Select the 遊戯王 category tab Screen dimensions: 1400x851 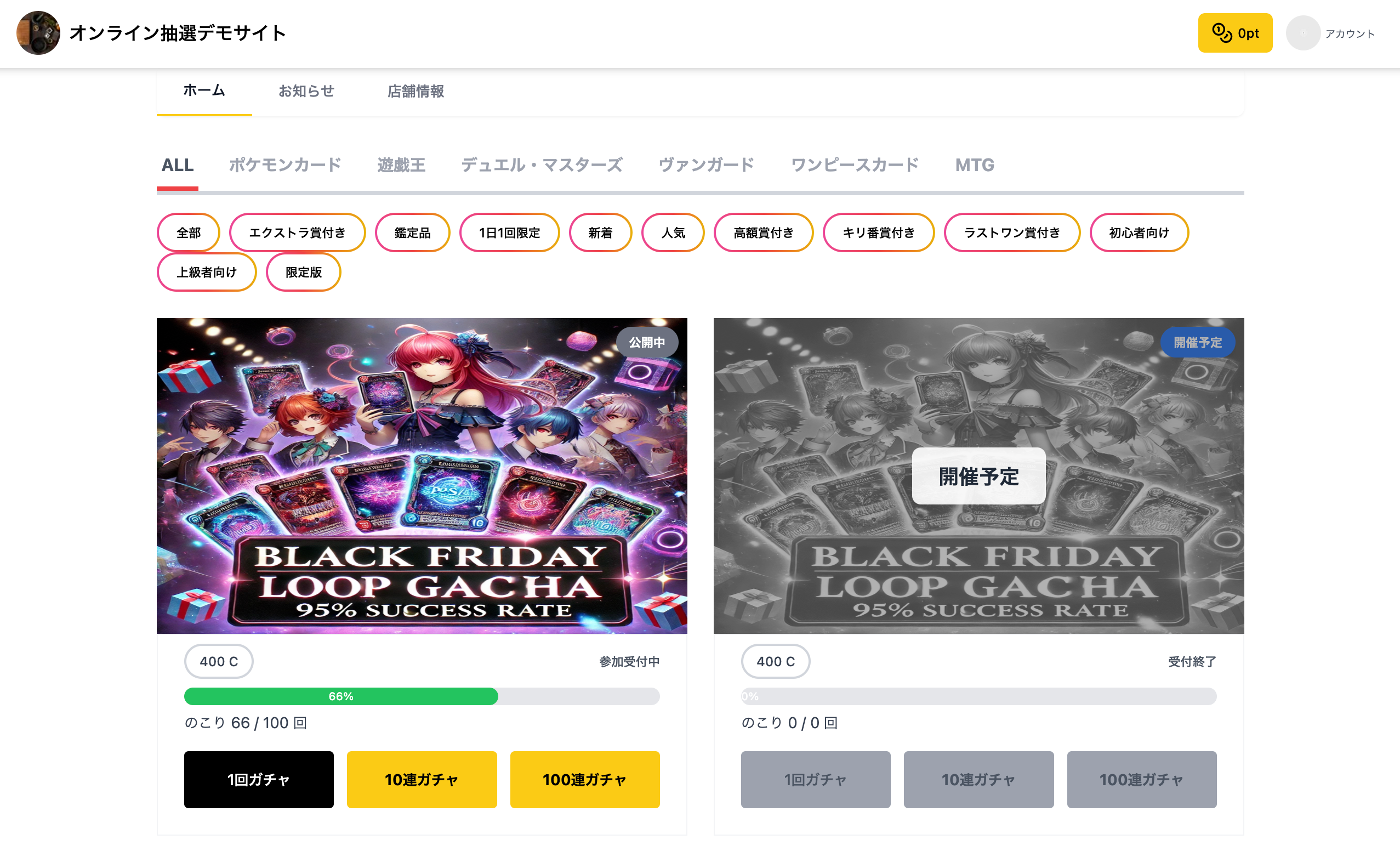[x=401, y=165]
